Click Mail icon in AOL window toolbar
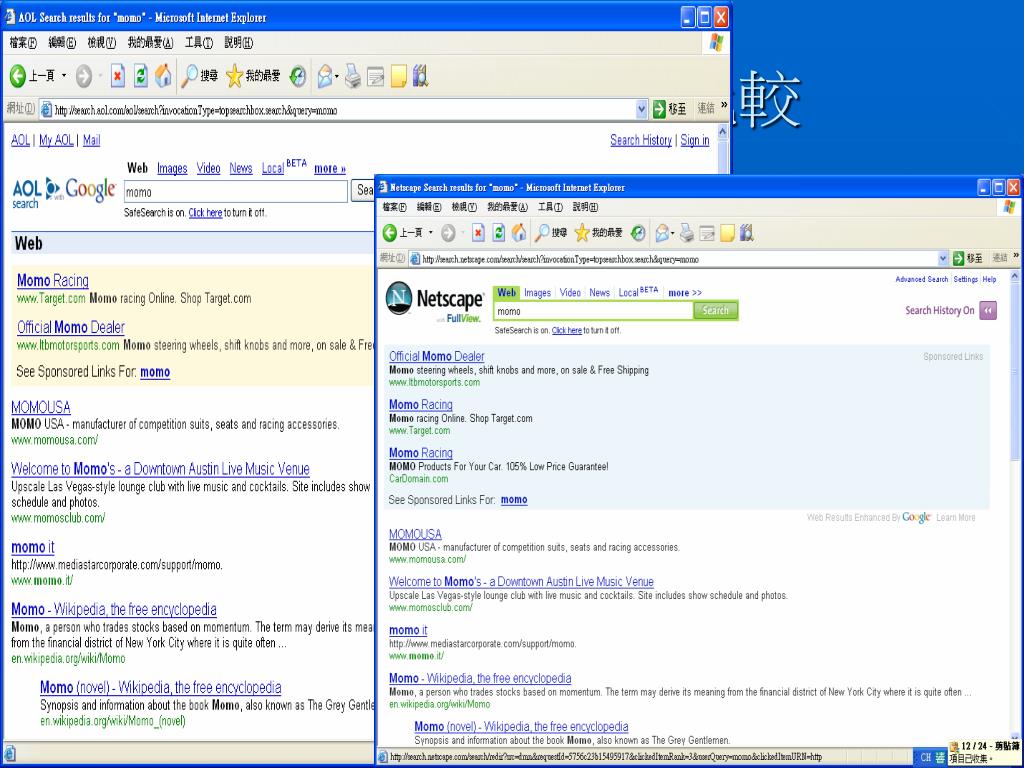 pyautogui.click(x=325, y=76)
